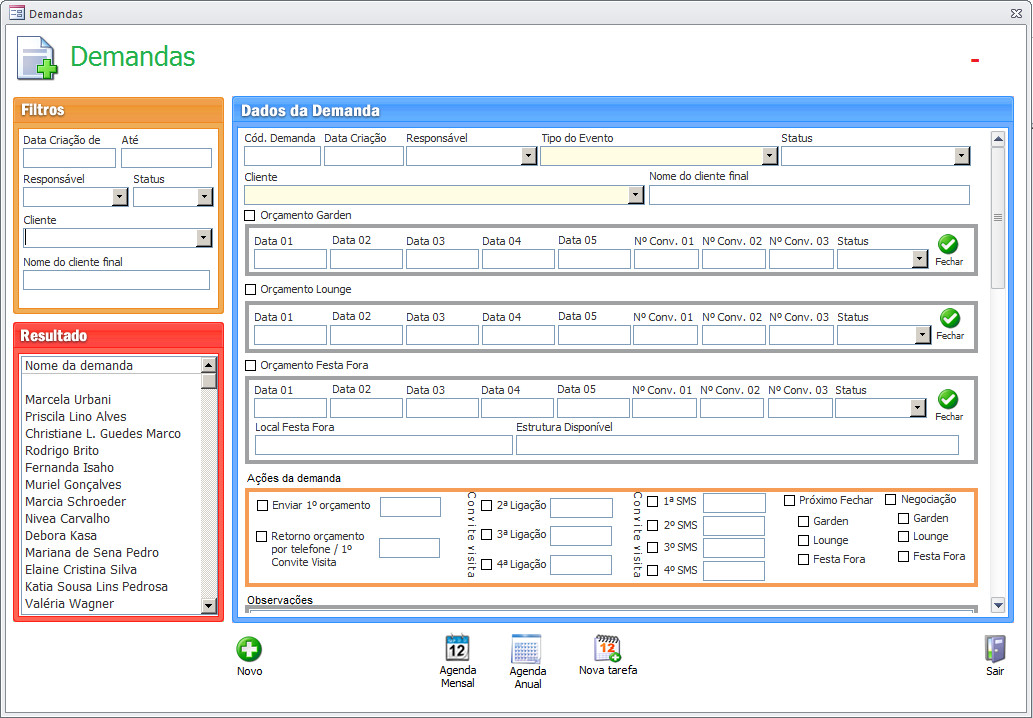The image size is (1033, 718).
Task: Enable the Orçamento Lounge checkbox
Action: (x=250, y=289)
